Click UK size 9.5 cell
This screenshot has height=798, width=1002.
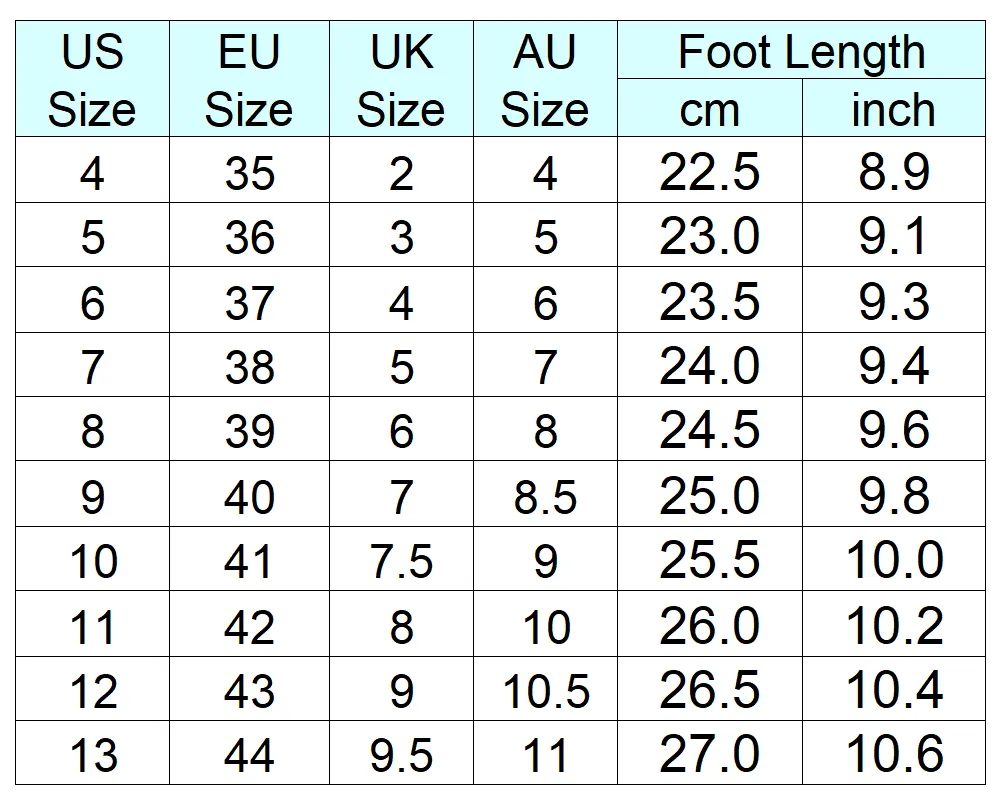(x=401, y=753)
